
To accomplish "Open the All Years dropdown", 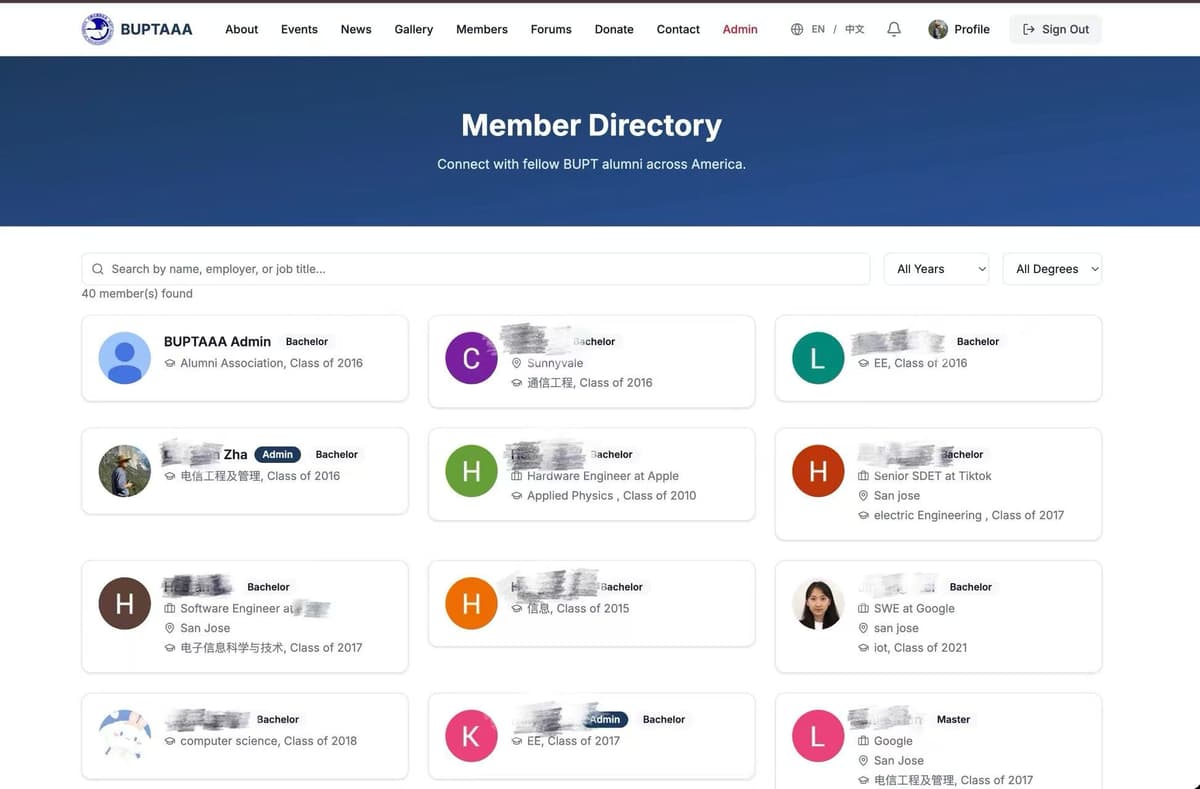I will pyautogui.click(x=936, y=269).
